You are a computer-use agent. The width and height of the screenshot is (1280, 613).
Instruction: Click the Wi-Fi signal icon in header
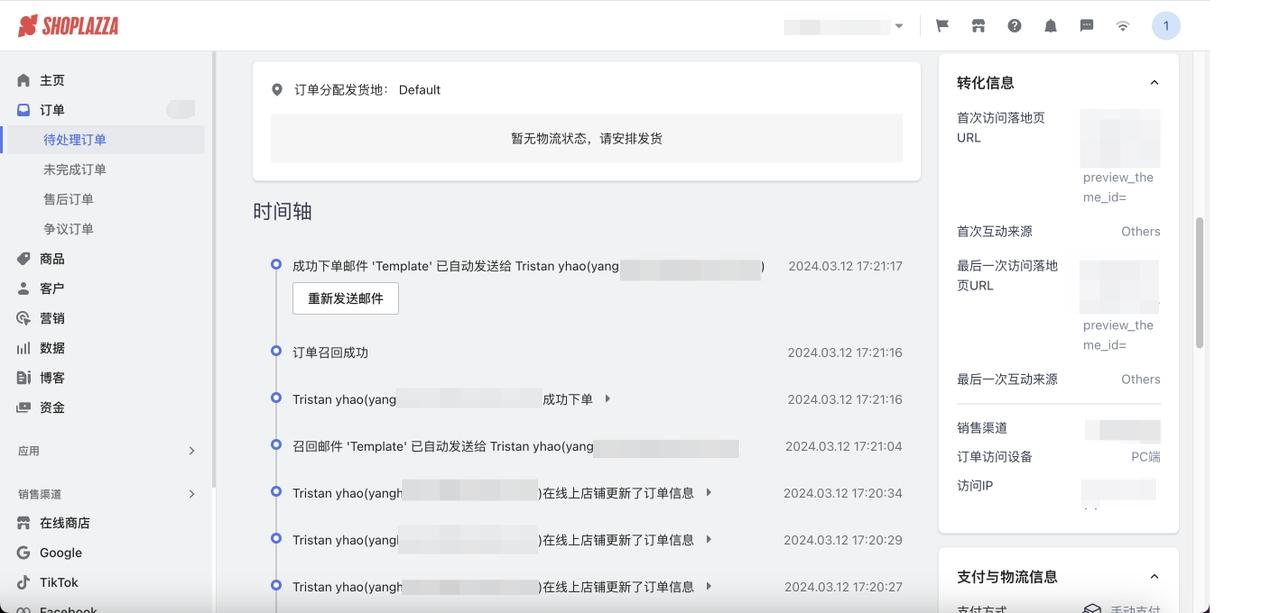1123,26
